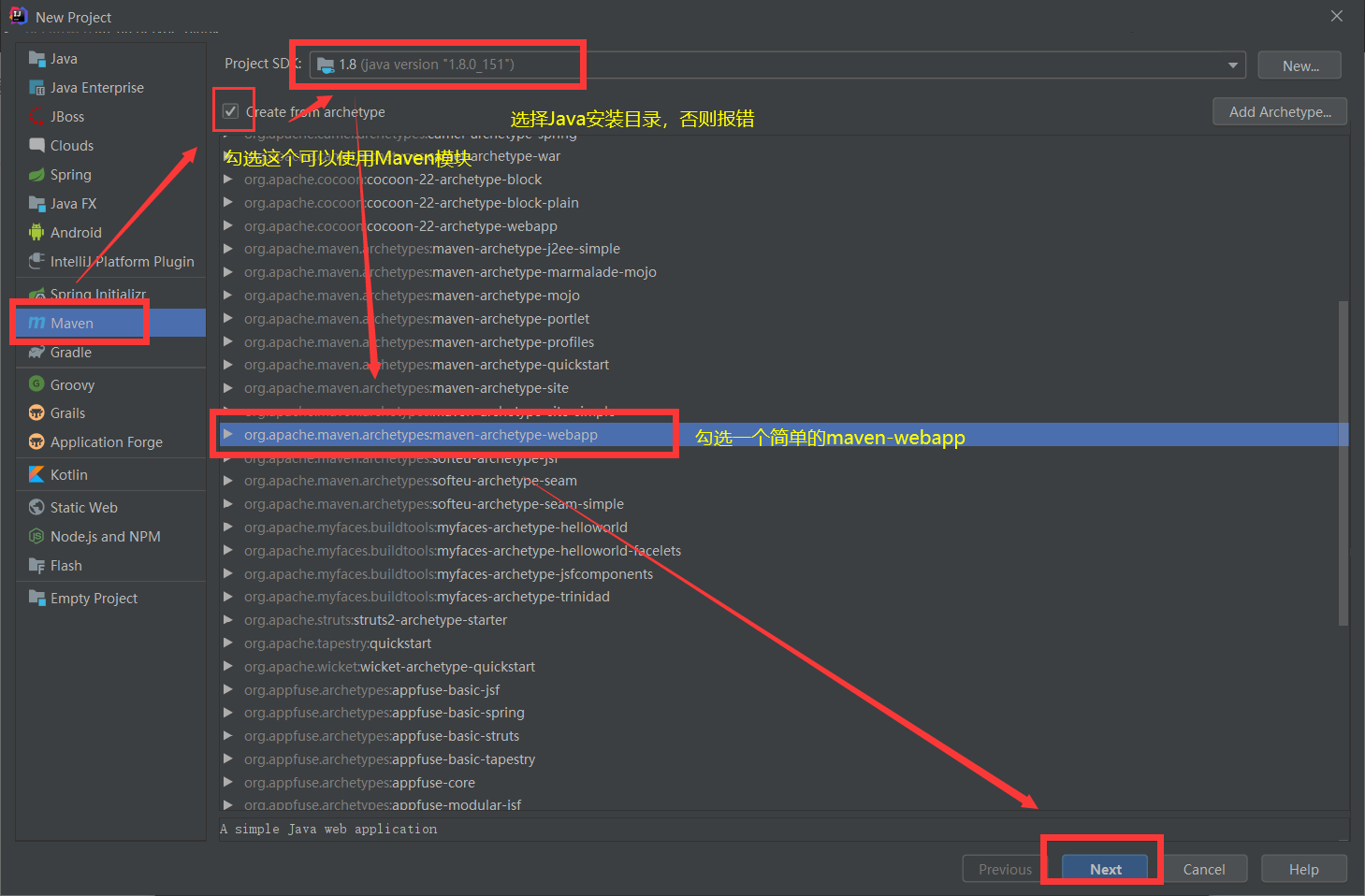Click the Previous button
Image resolution: width=1365 pixels, height=896 pixels.
point(1005,869)
